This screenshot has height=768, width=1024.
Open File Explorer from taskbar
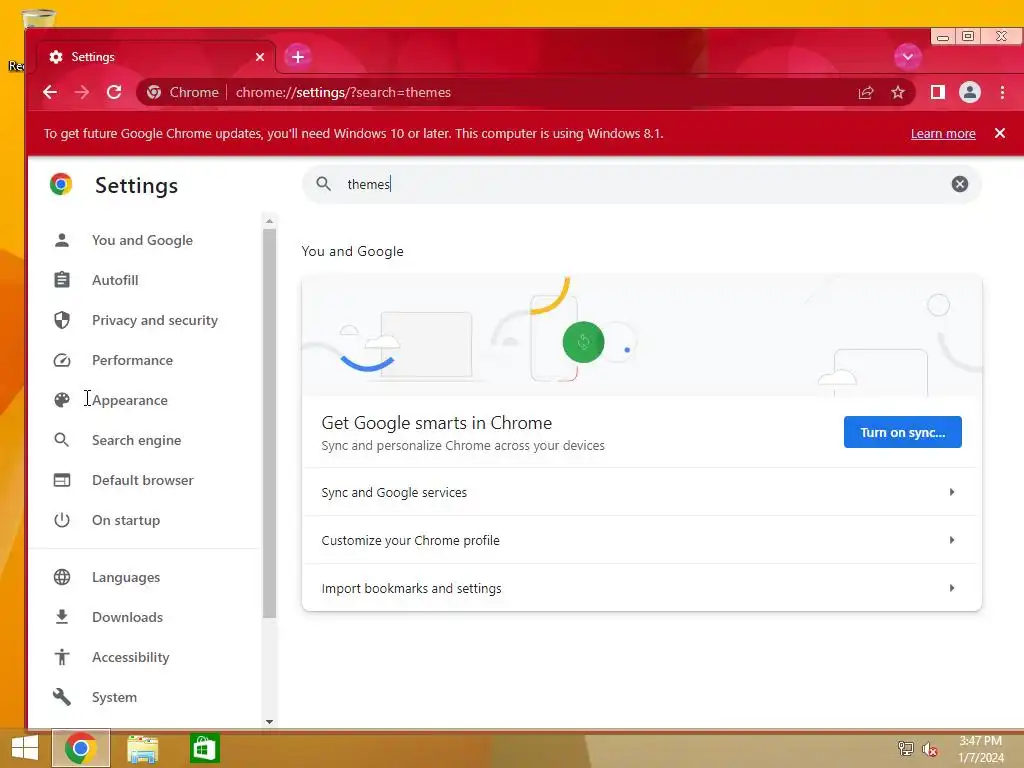142,749
